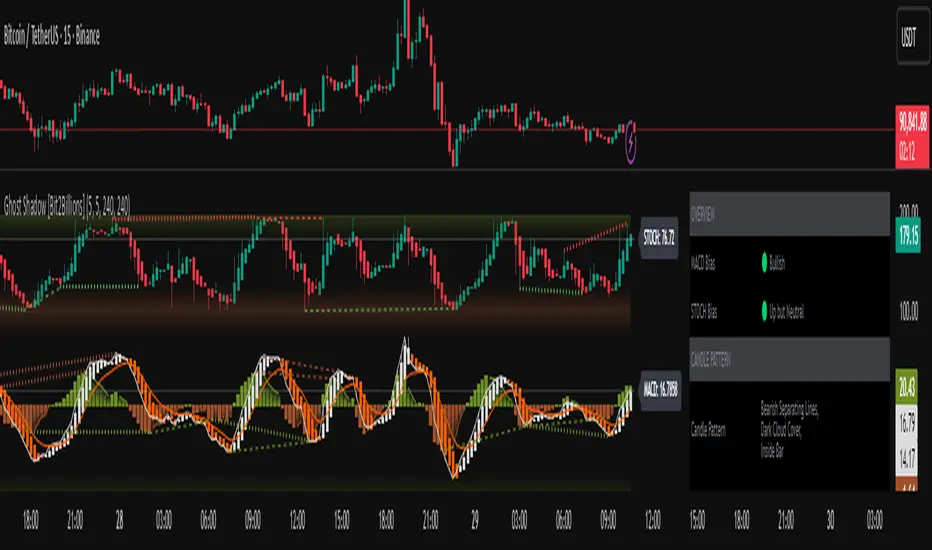This screenshot has height=550, width=932.
Task: Click the green dot beside Bullish
Action: pyautogui.click(x=764, y=262)
